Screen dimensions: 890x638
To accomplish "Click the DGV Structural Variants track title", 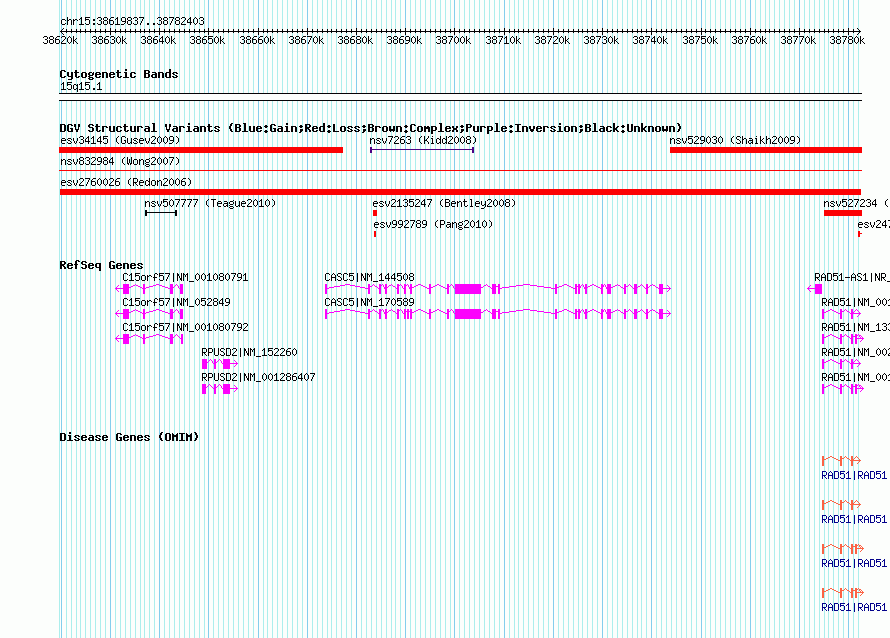I will point(371,128).
